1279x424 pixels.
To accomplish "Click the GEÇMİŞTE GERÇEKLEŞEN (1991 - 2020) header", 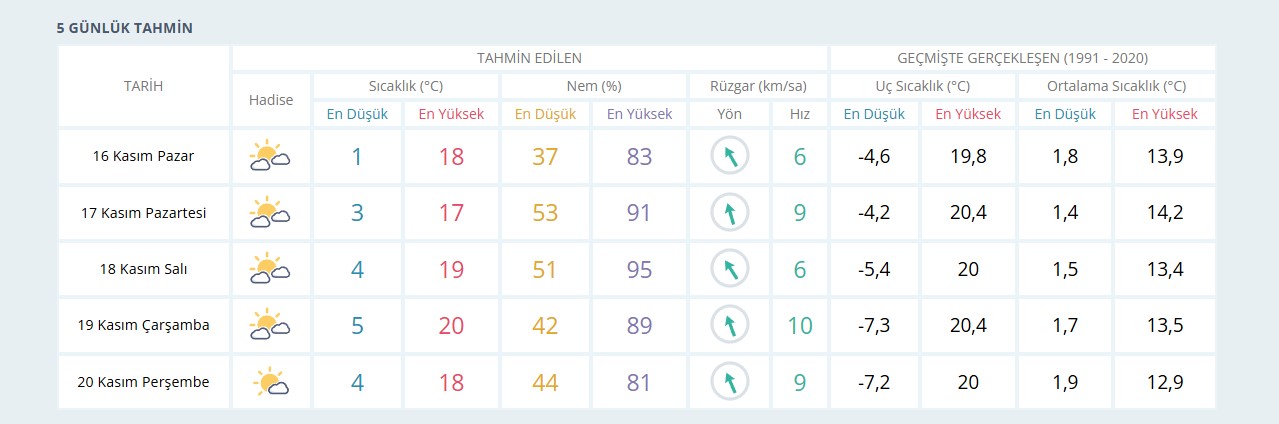I will [1022, 58].
